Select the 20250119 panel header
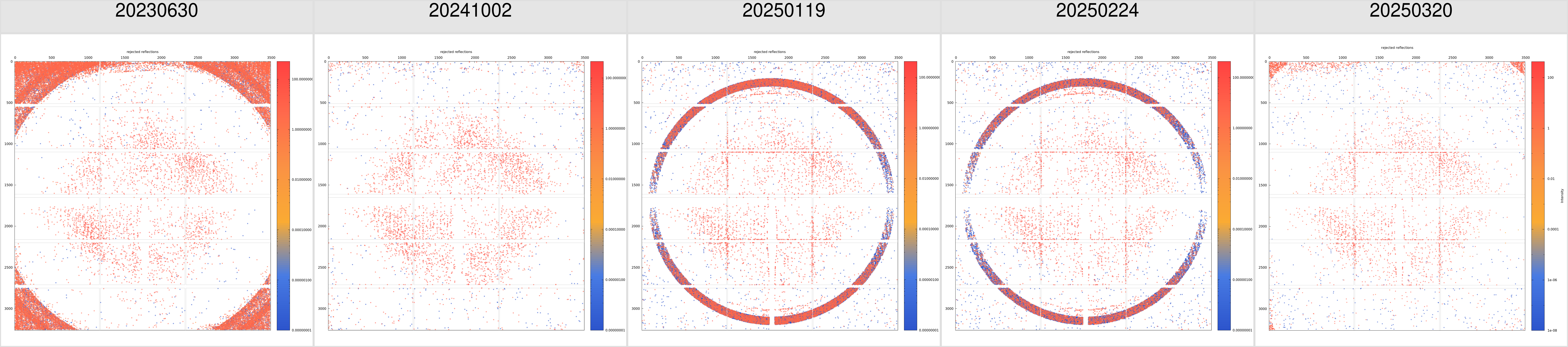This screenshot has height=347, width=1568. pyautogui.click(x=783, y=16)
